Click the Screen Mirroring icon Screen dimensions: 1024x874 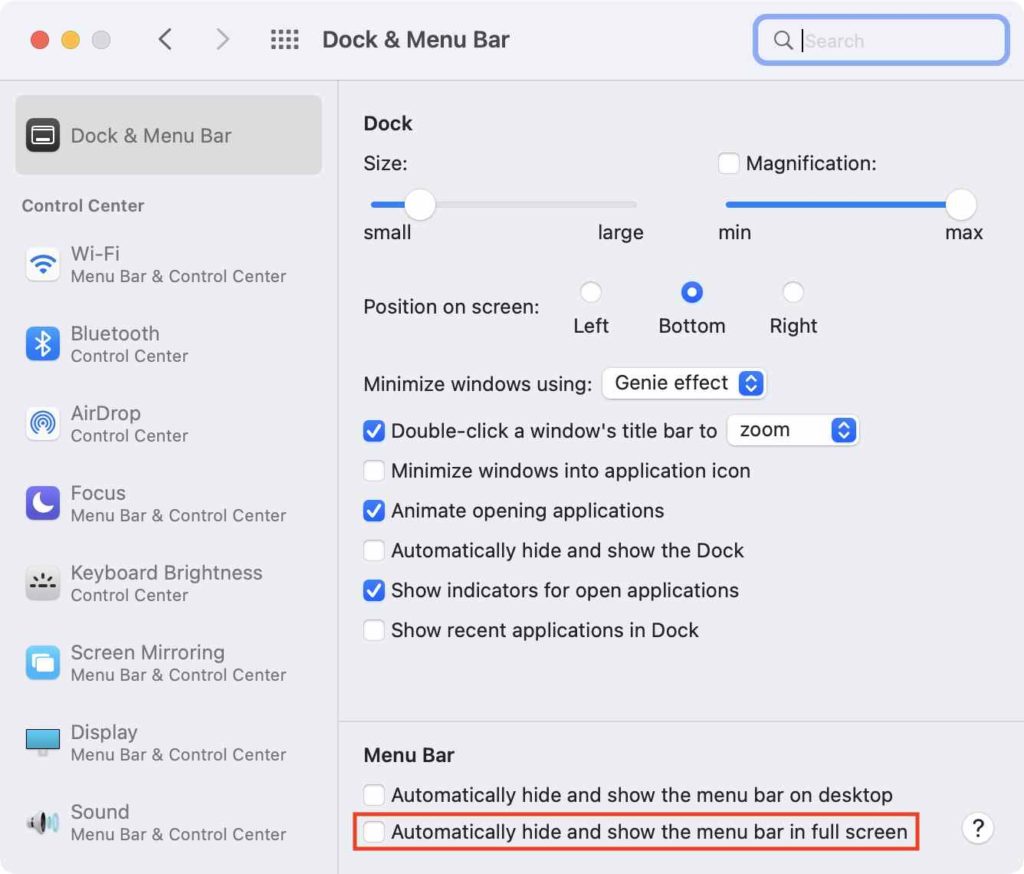43,662
